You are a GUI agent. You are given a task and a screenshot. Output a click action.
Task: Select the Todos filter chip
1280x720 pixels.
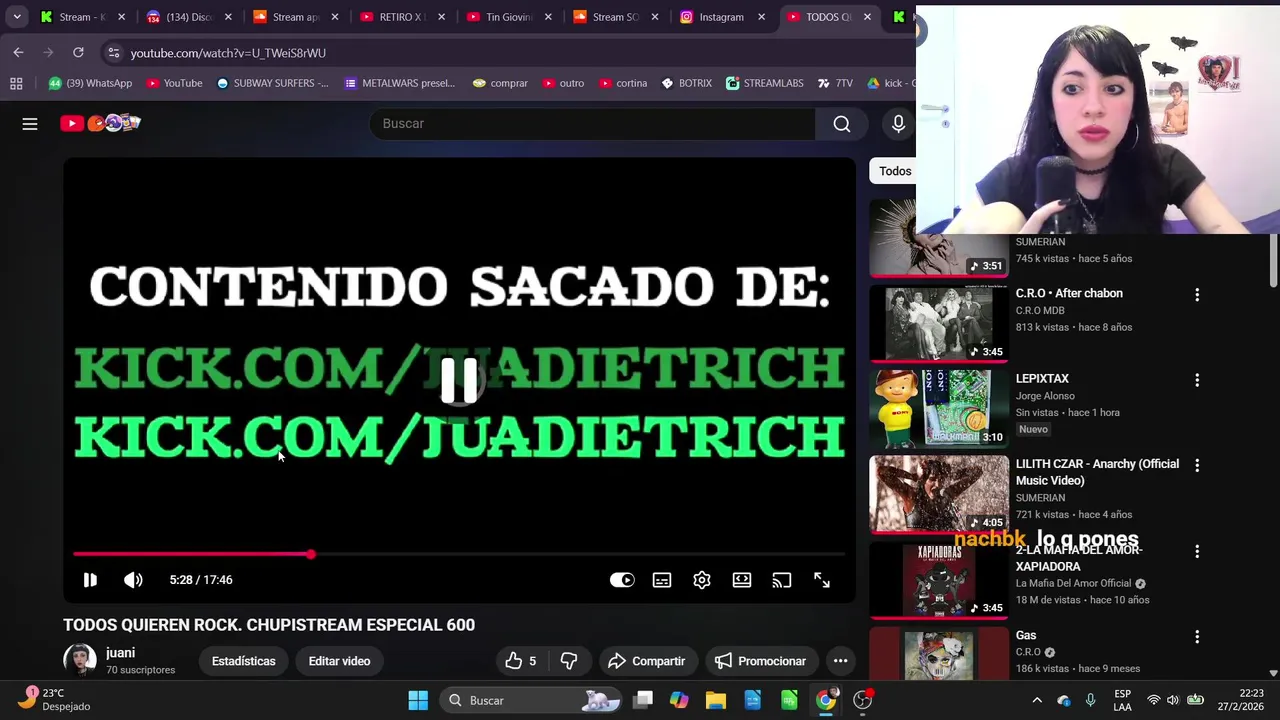click(x=895, y=171)
